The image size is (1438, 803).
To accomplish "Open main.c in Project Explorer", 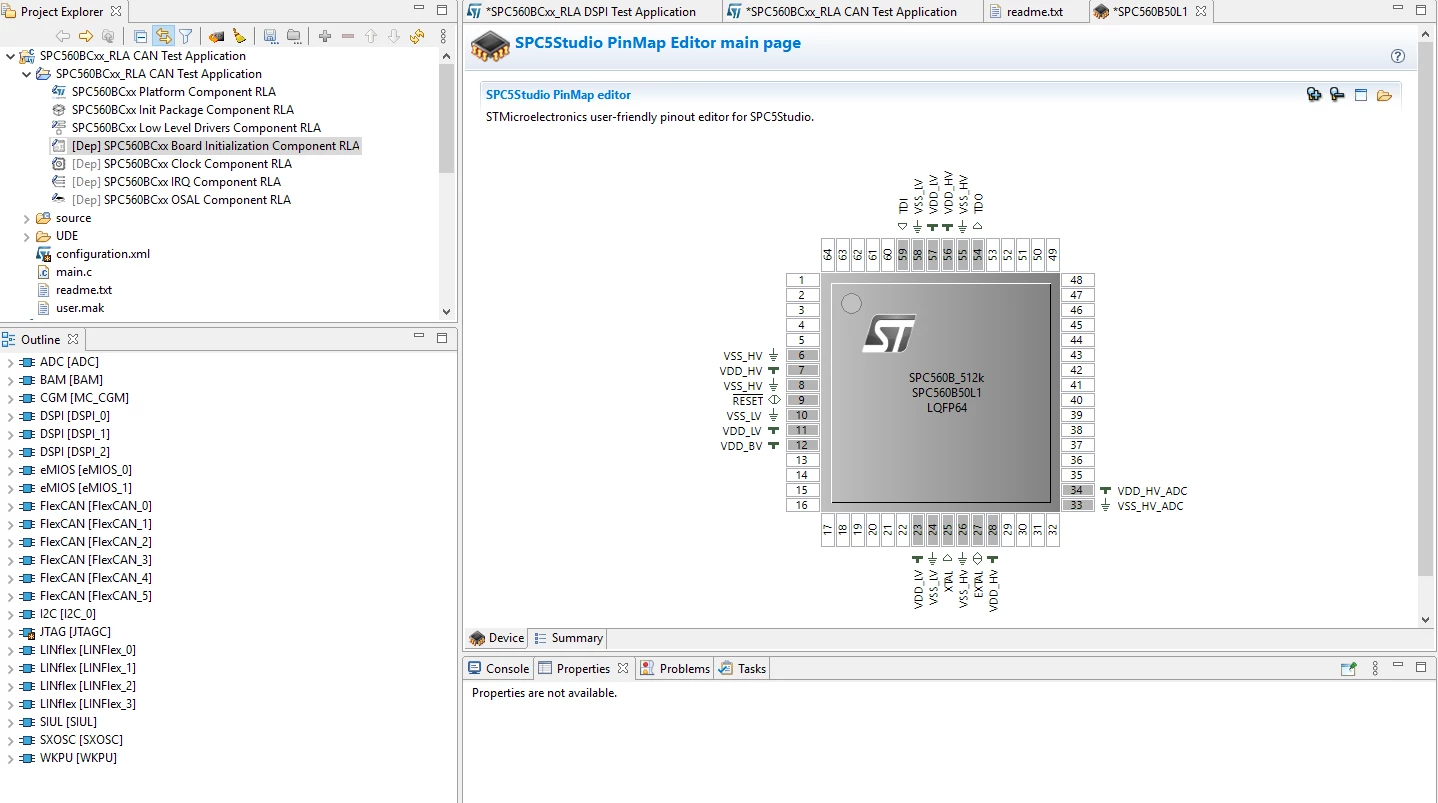I will tap(74, 272).
